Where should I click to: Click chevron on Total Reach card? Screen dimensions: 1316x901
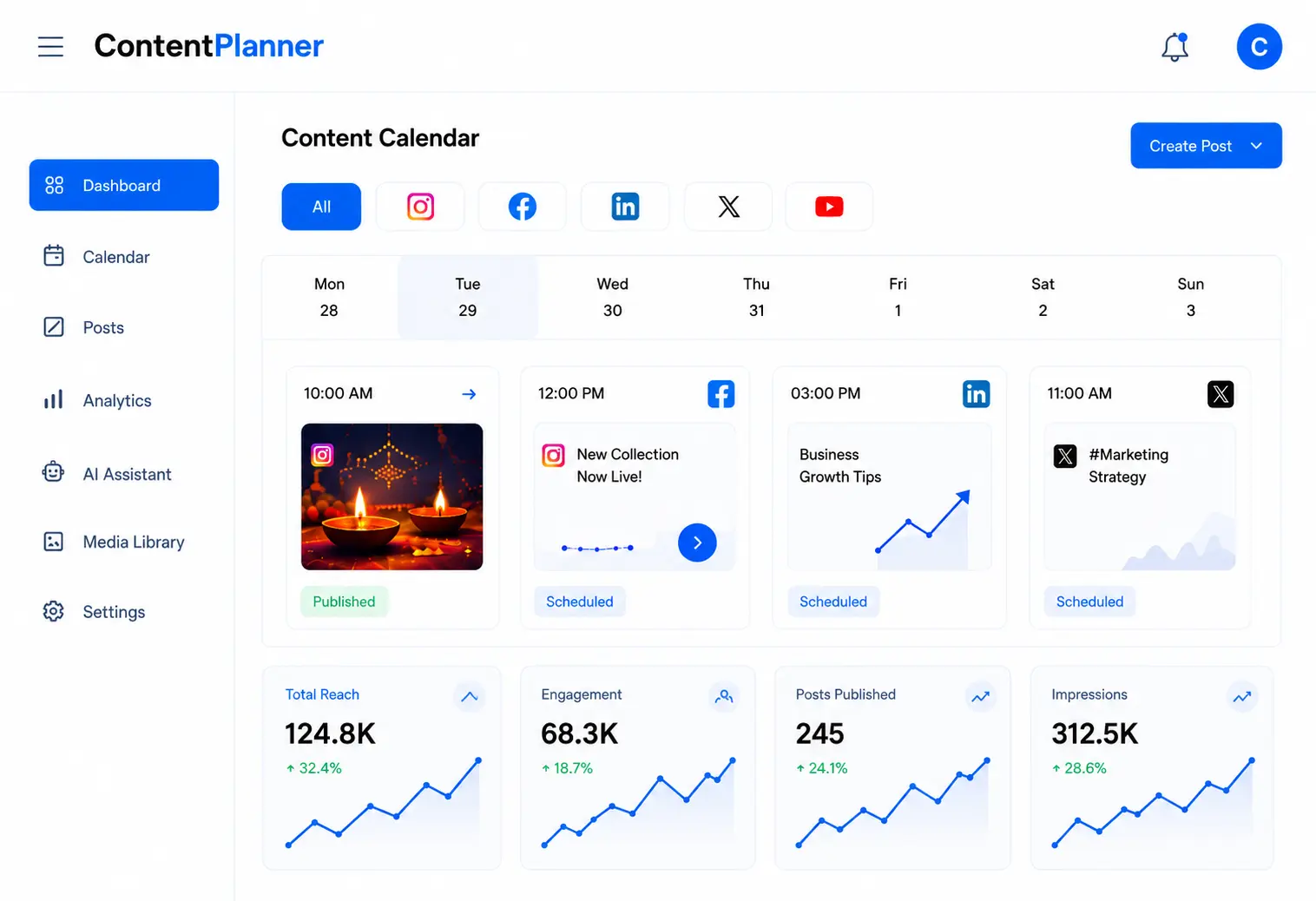click(x=470, y=696)
